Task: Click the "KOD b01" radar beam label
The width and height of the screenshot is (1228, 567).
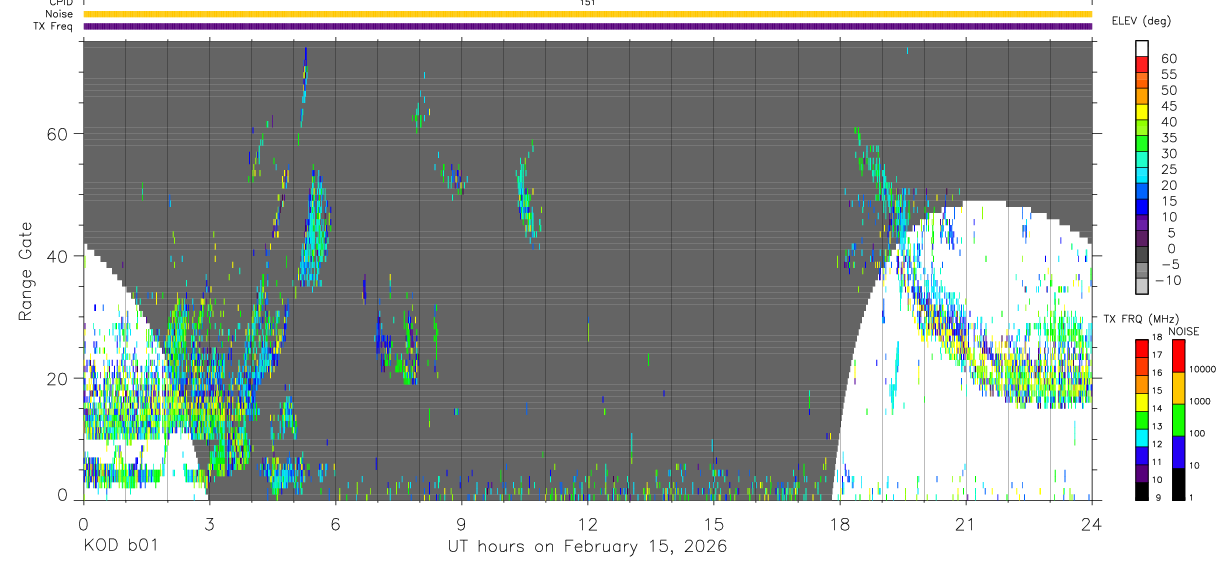Action: tap(119, 547)
